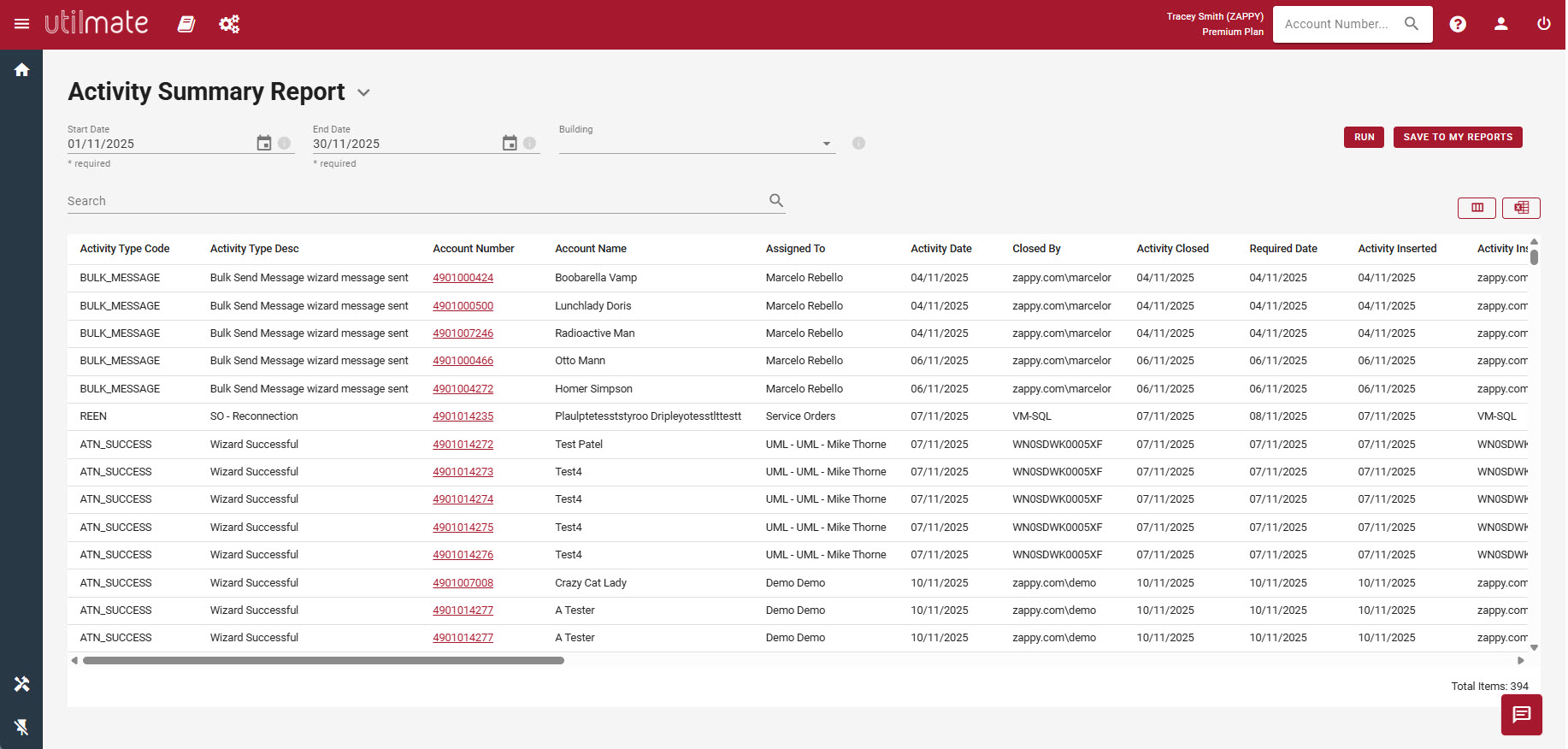This screenshot has height=749, width=1568.
Task: Click the Building info icon
Action: pos(859,143)
